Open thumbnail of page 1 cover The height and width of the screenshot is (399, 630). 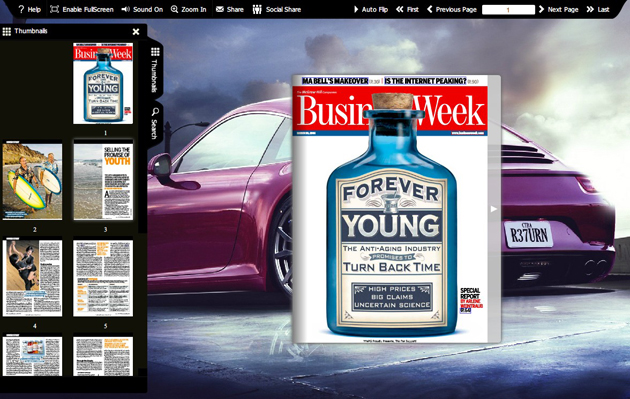coord(103,84)
